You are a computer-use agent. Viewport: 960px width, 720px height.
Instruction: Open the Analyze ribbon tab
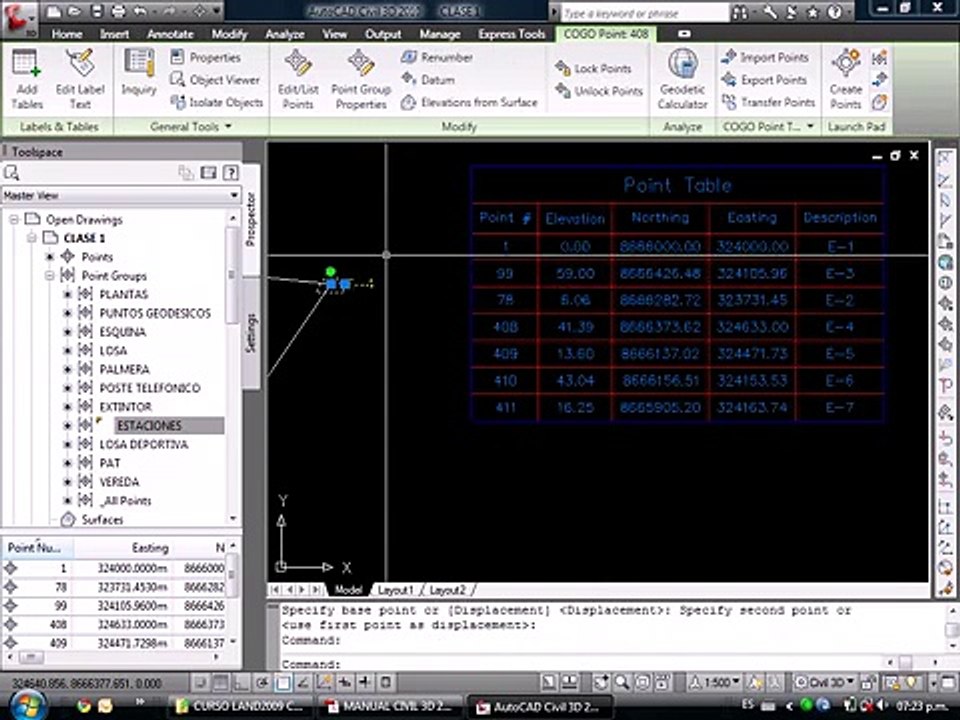point(285,34)
